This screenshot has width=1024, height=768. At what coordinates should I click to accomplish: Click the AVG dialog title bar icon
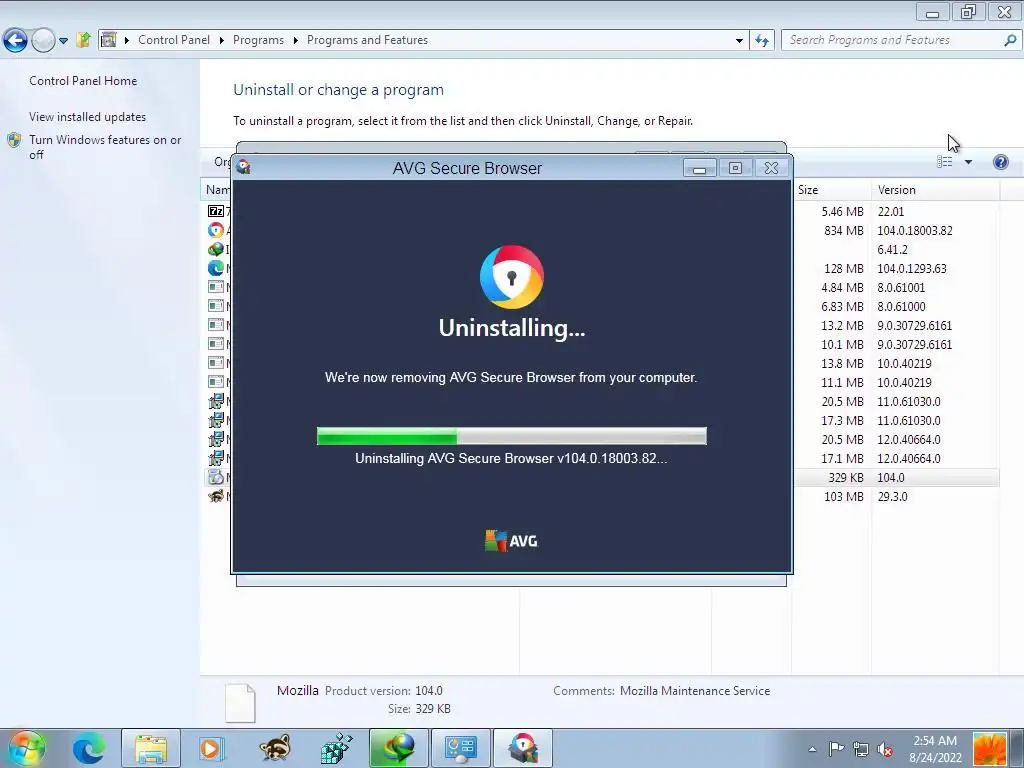point(244,167)
